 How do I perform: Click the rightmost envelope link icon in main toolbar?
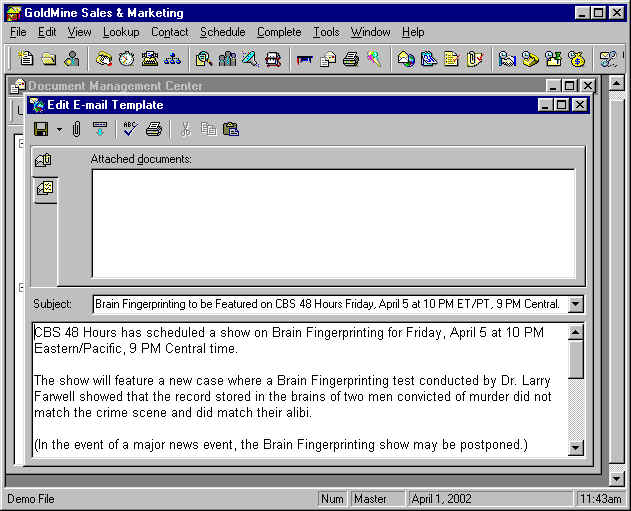pos(608,59)
